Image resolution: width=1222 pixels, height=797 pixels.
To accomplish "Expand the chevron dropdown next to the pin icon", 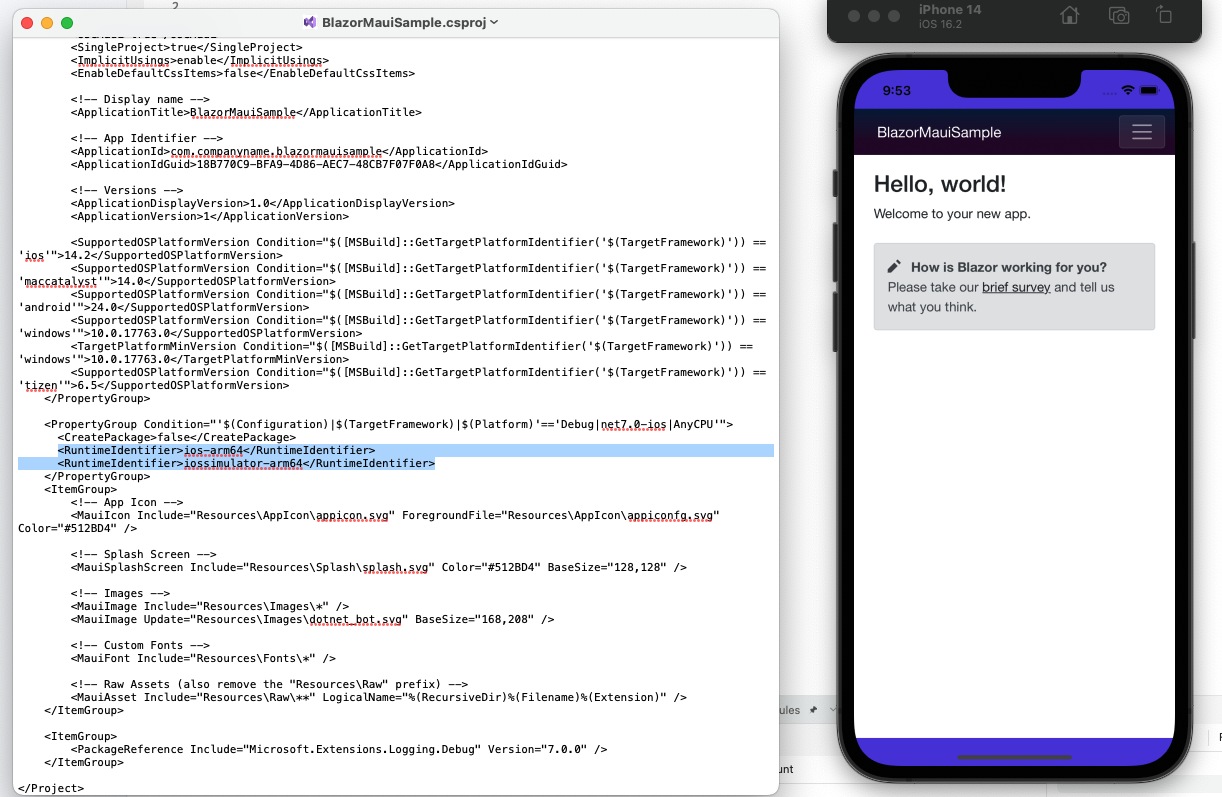I will click(x=834, y=710).
